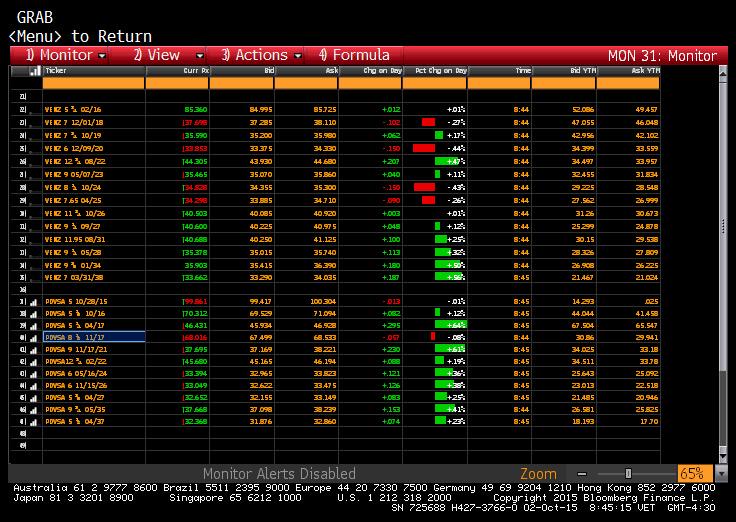736x522 pixels.
Task: Select the VENZ 02/16 ticker row
Action: pos(73,109)
